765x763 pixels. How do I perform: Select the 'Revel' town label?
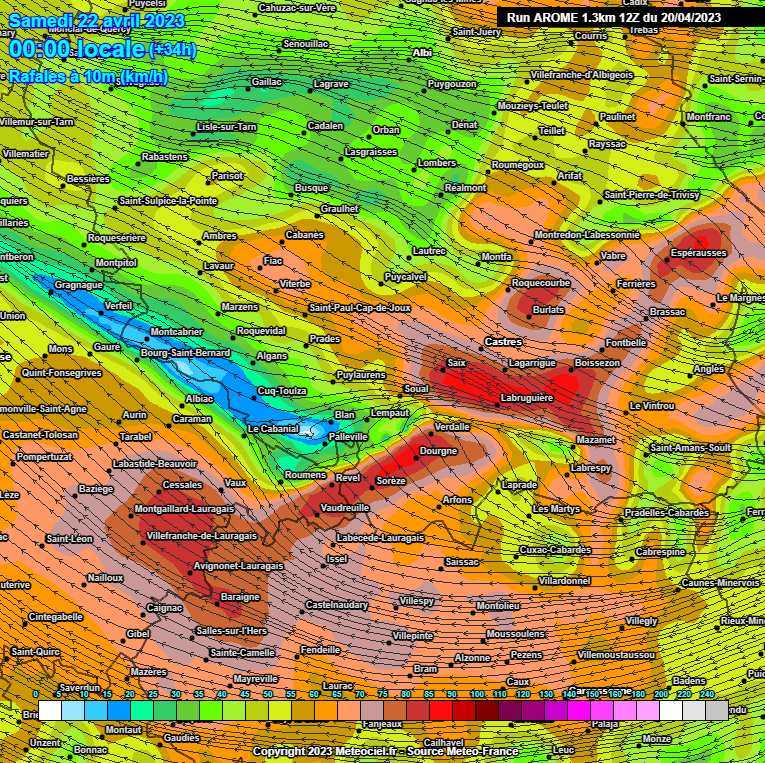click(348, 478)
